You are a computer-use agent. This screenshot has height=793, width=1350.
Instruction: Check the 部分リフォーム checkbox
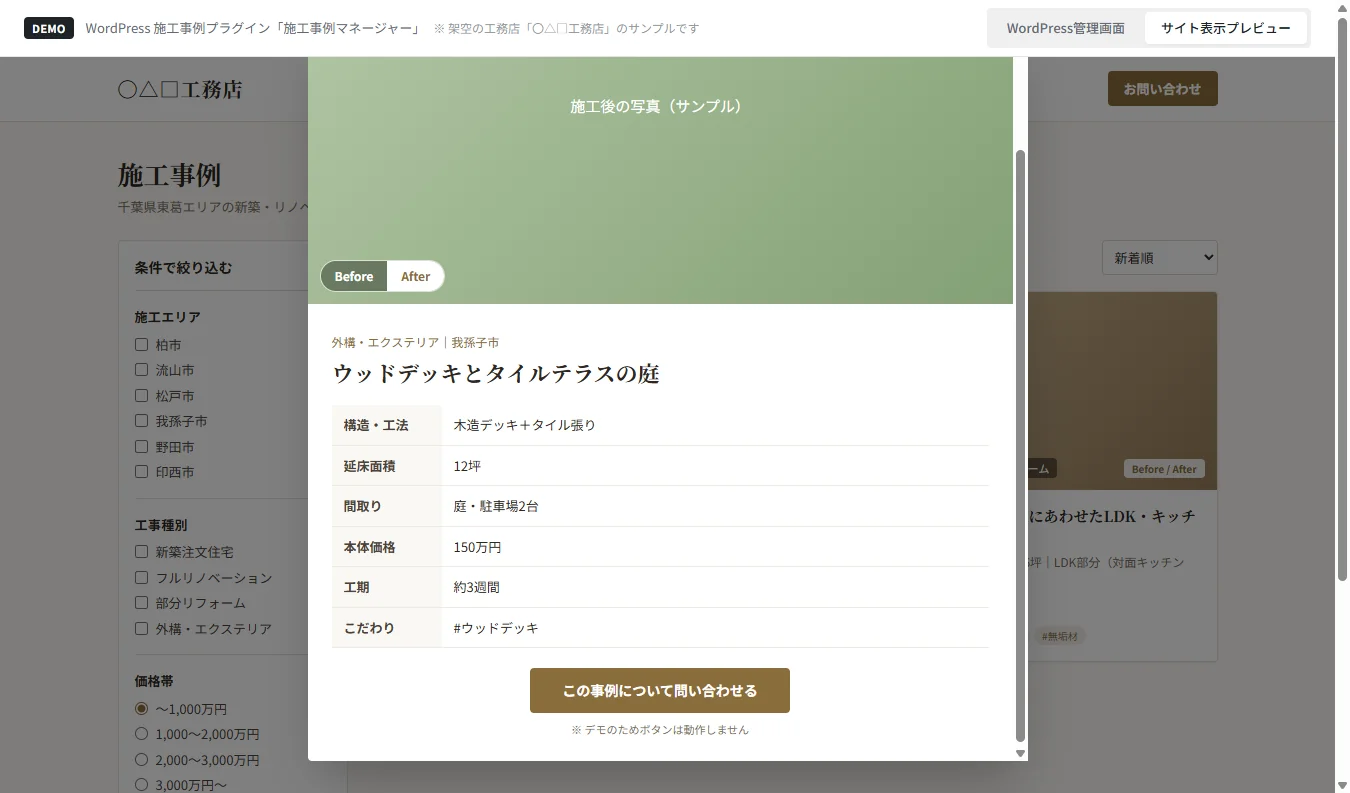[x=141, y=603]
